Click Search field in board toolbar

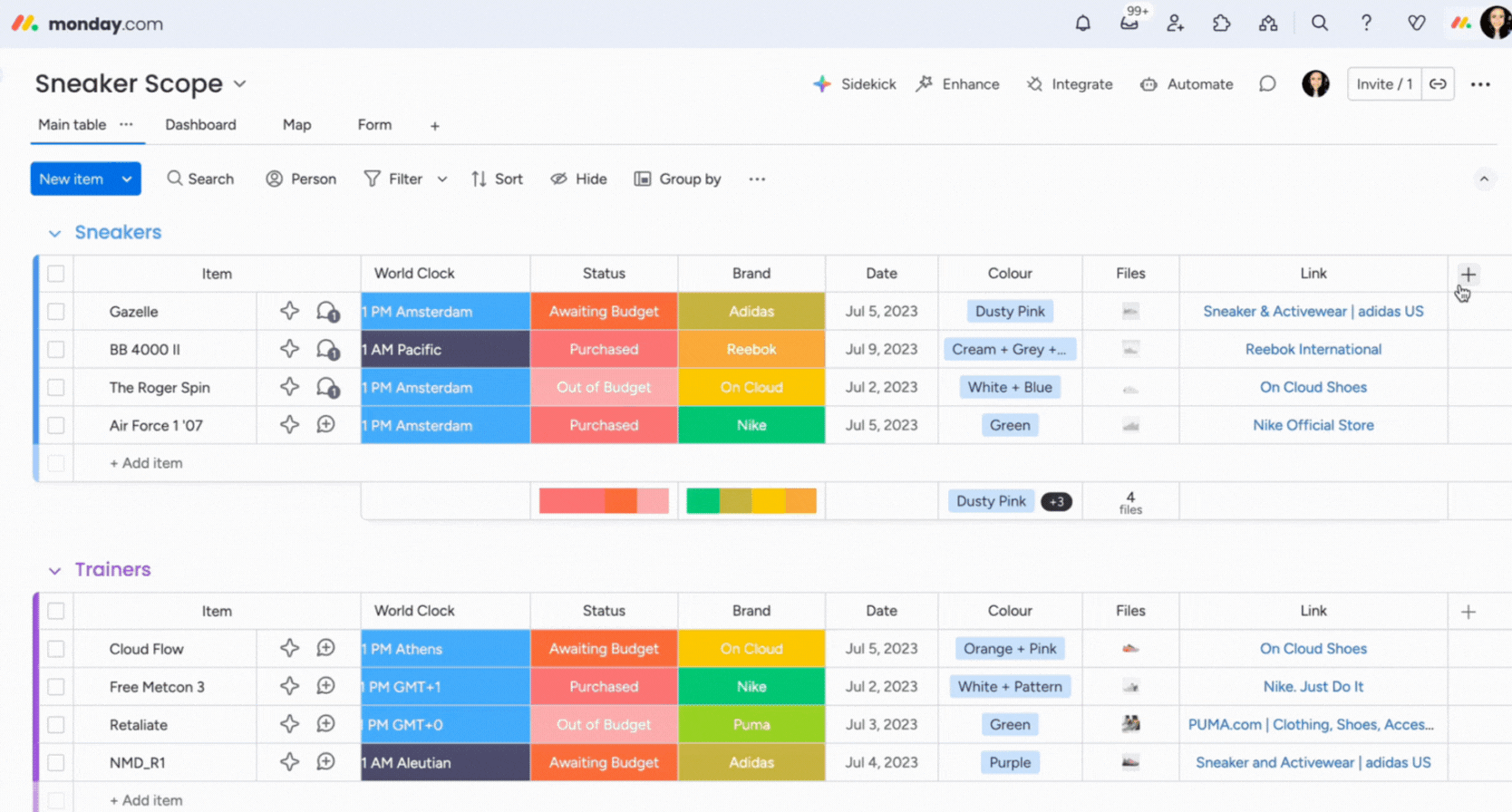pyautogui.click(x=200, y=179)
